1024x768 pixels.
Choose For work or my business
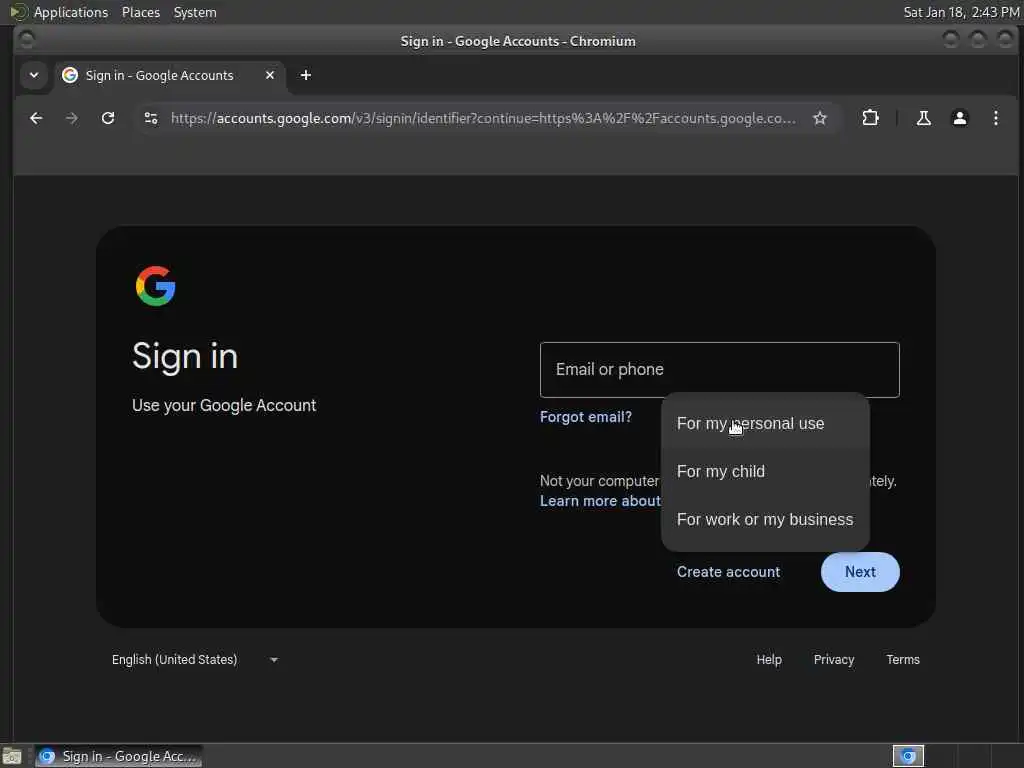[765, 519]
